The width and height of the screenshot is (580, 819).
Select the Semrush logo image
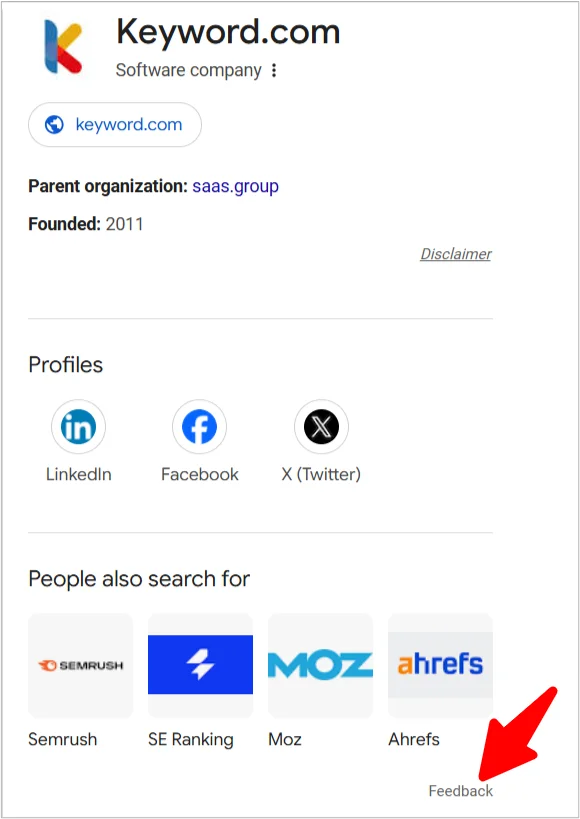80,665
